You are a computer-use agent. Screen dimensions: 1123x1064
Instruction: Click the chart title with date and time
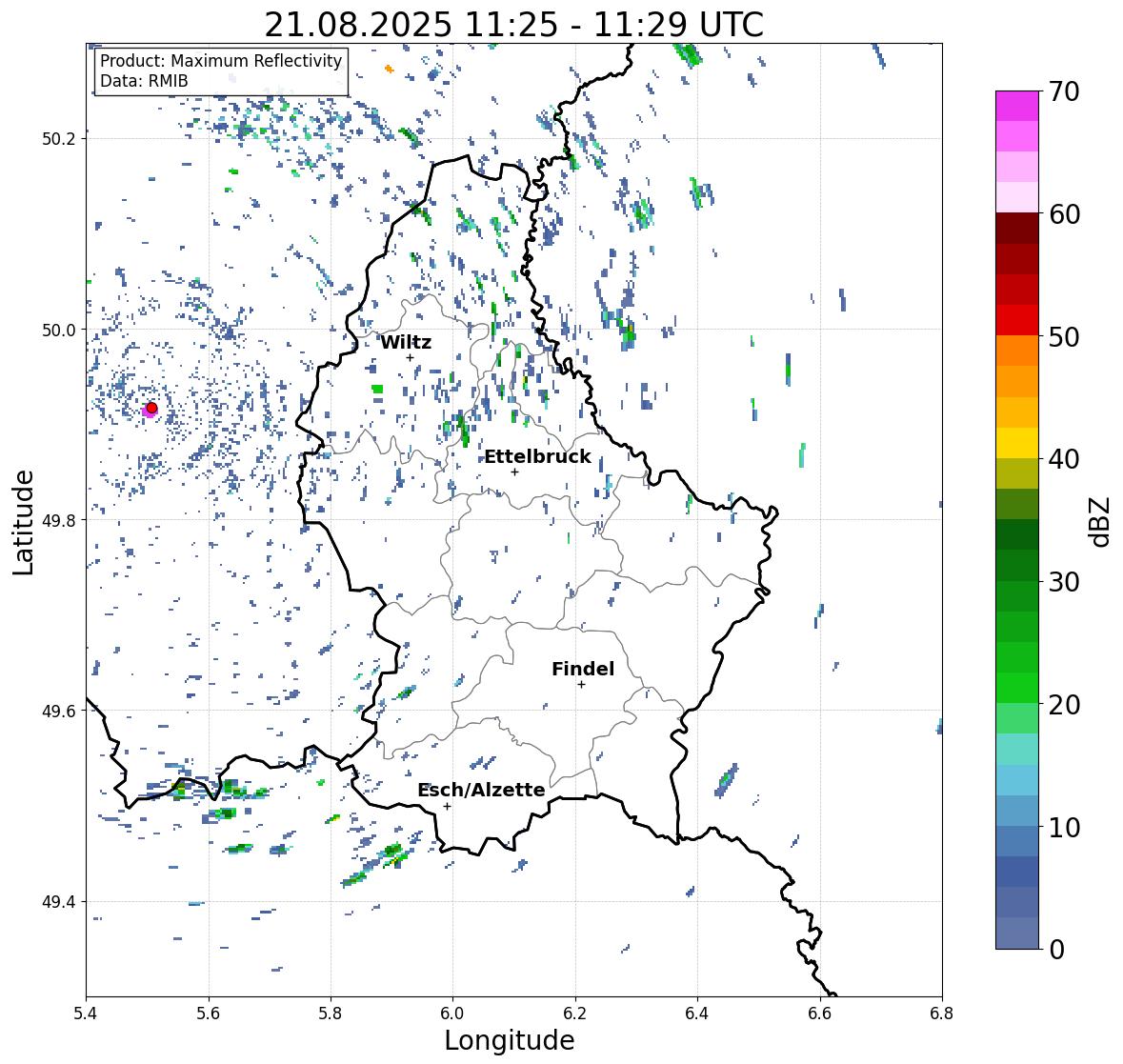(513, 25)
